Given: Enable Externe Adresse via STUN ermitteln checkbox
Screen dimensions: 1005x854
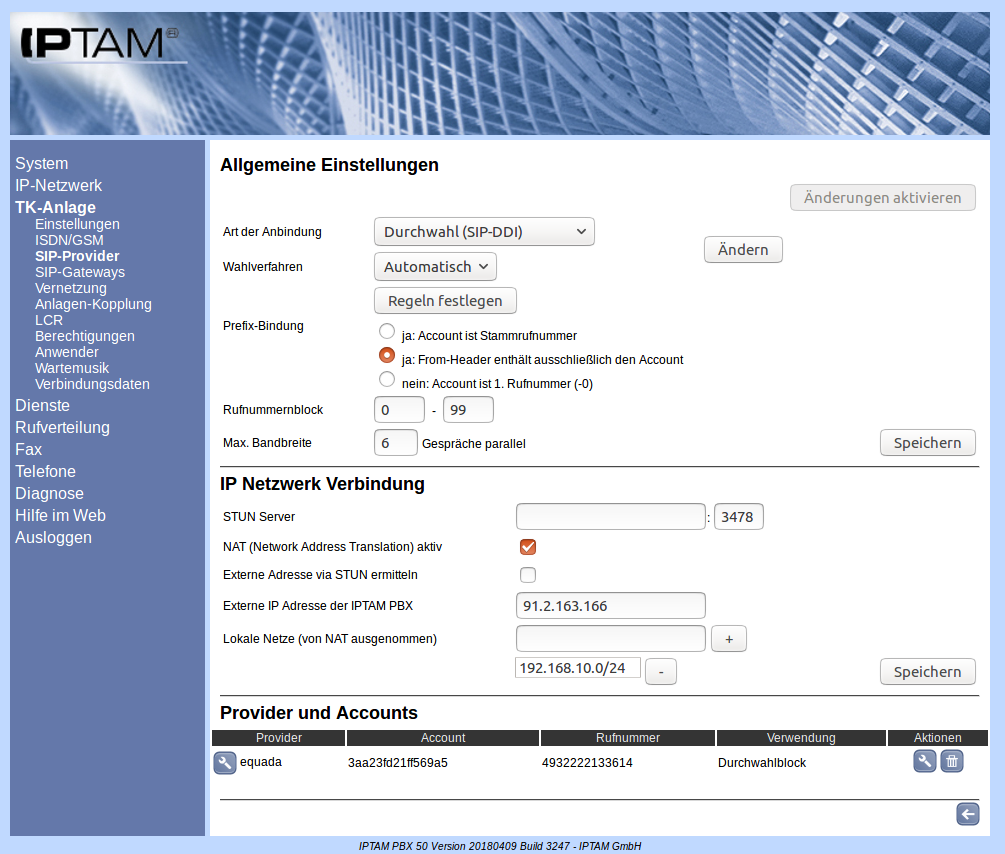Looking at the screenshot, I should [528, 575].
